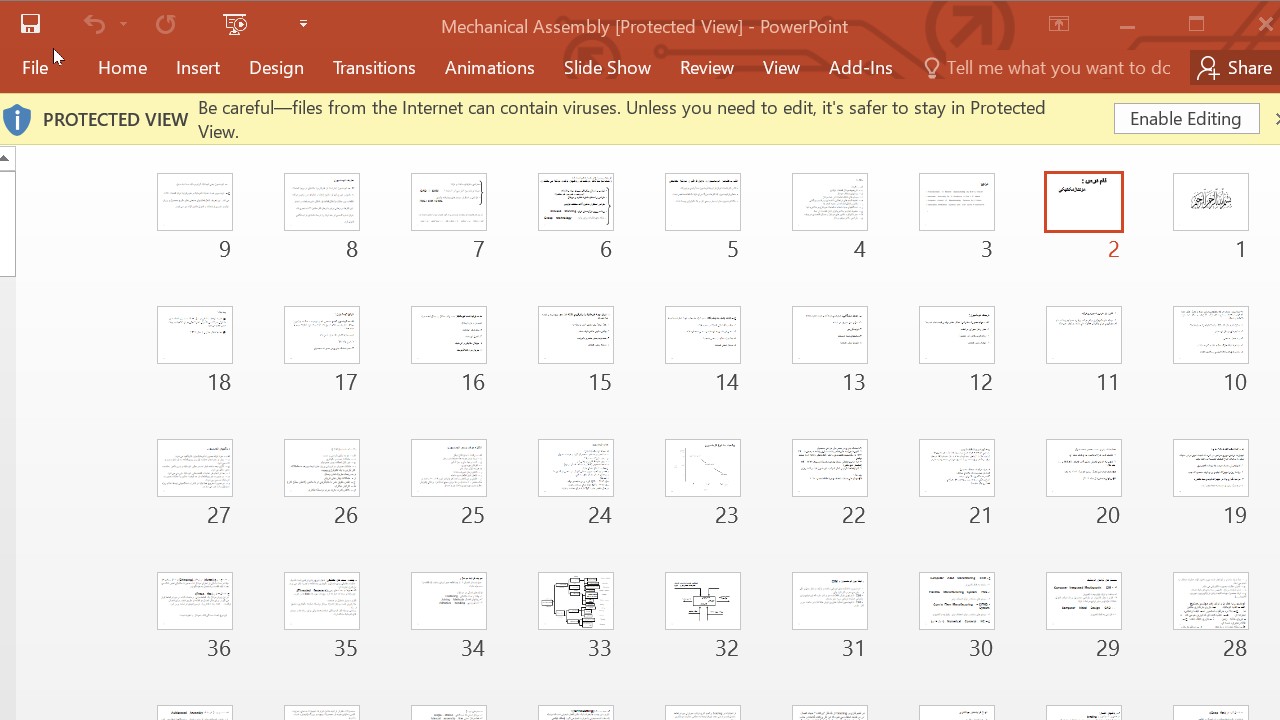Screen dimensions: 1280x720
Task: Start slideshow from beginning icon
Action: point(236,25)
